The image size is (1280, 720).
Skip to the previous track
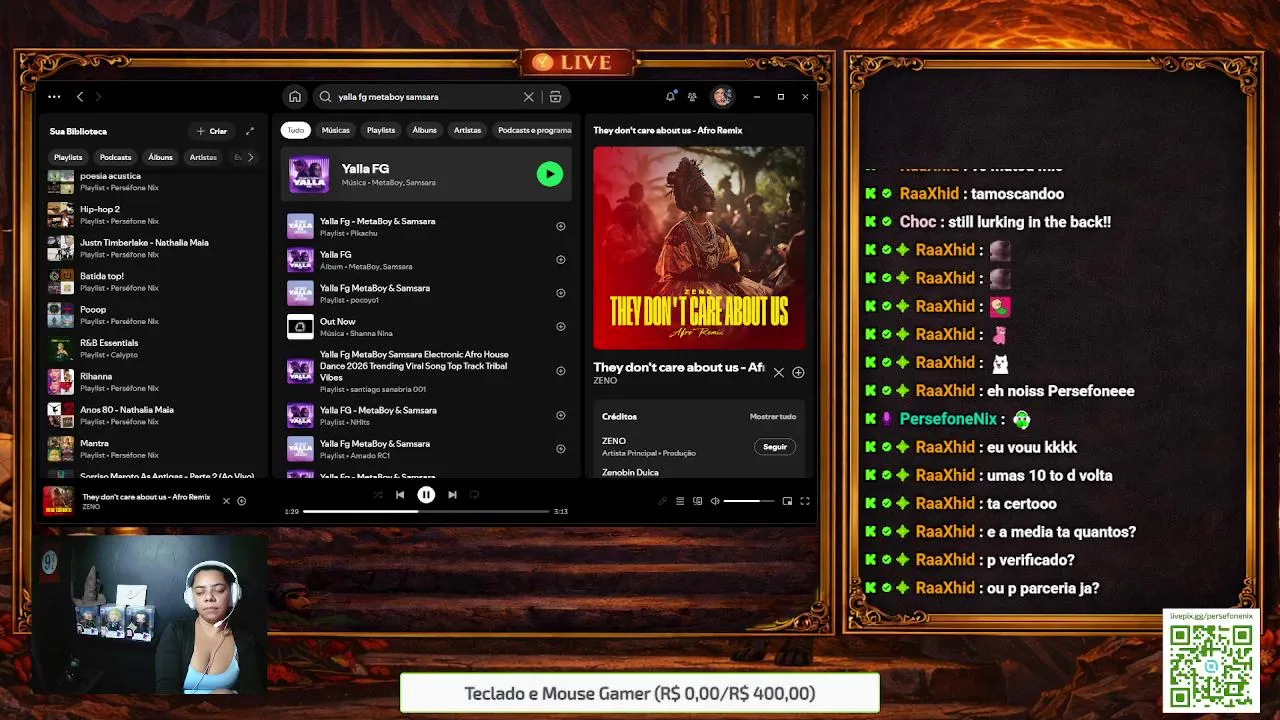(400, 494)
